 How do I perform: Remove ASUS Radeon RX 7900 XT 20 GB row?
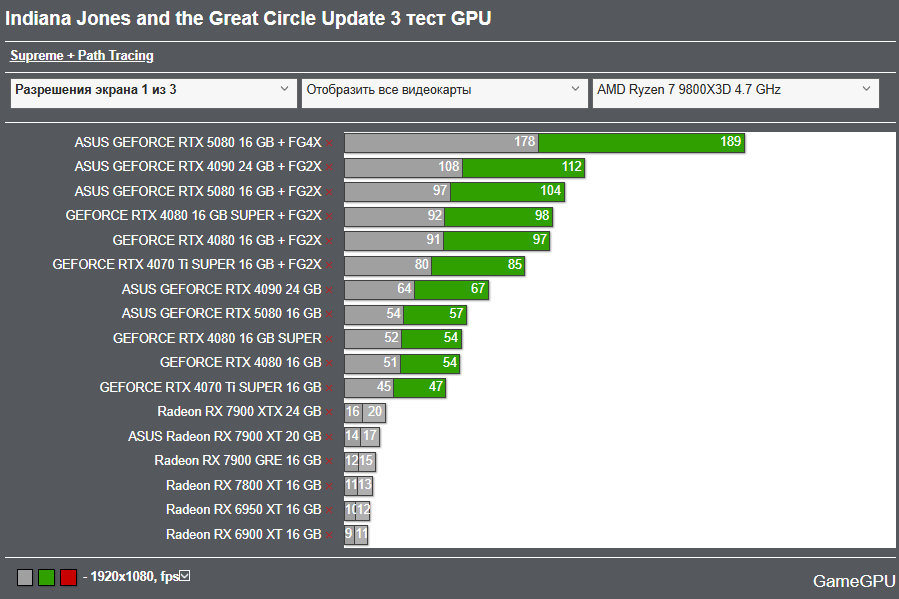point(329,437)
